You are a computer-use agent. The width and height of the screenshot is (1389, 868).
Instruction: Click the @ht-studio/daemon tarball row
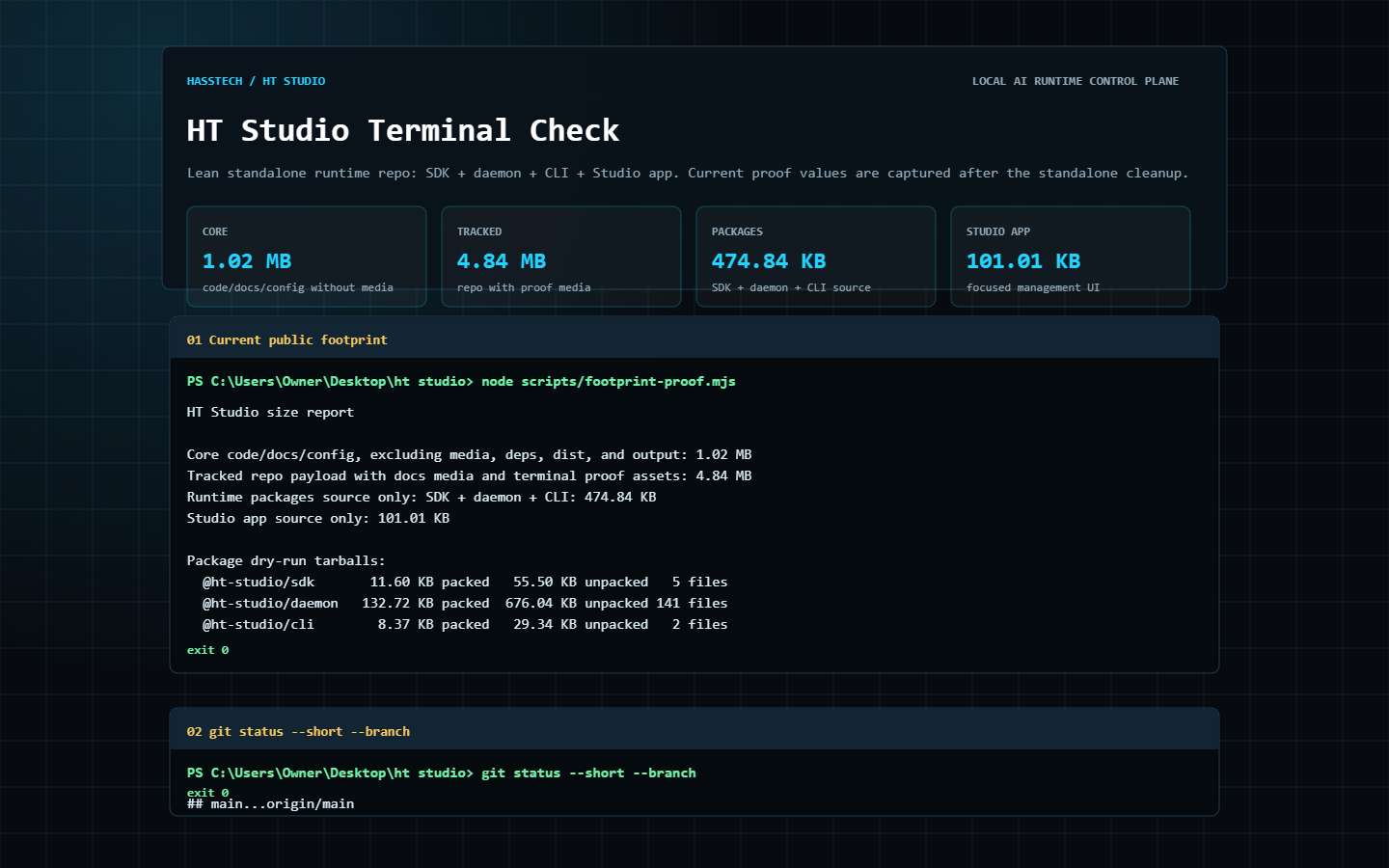pyautogui.click(x=465, y=604)
